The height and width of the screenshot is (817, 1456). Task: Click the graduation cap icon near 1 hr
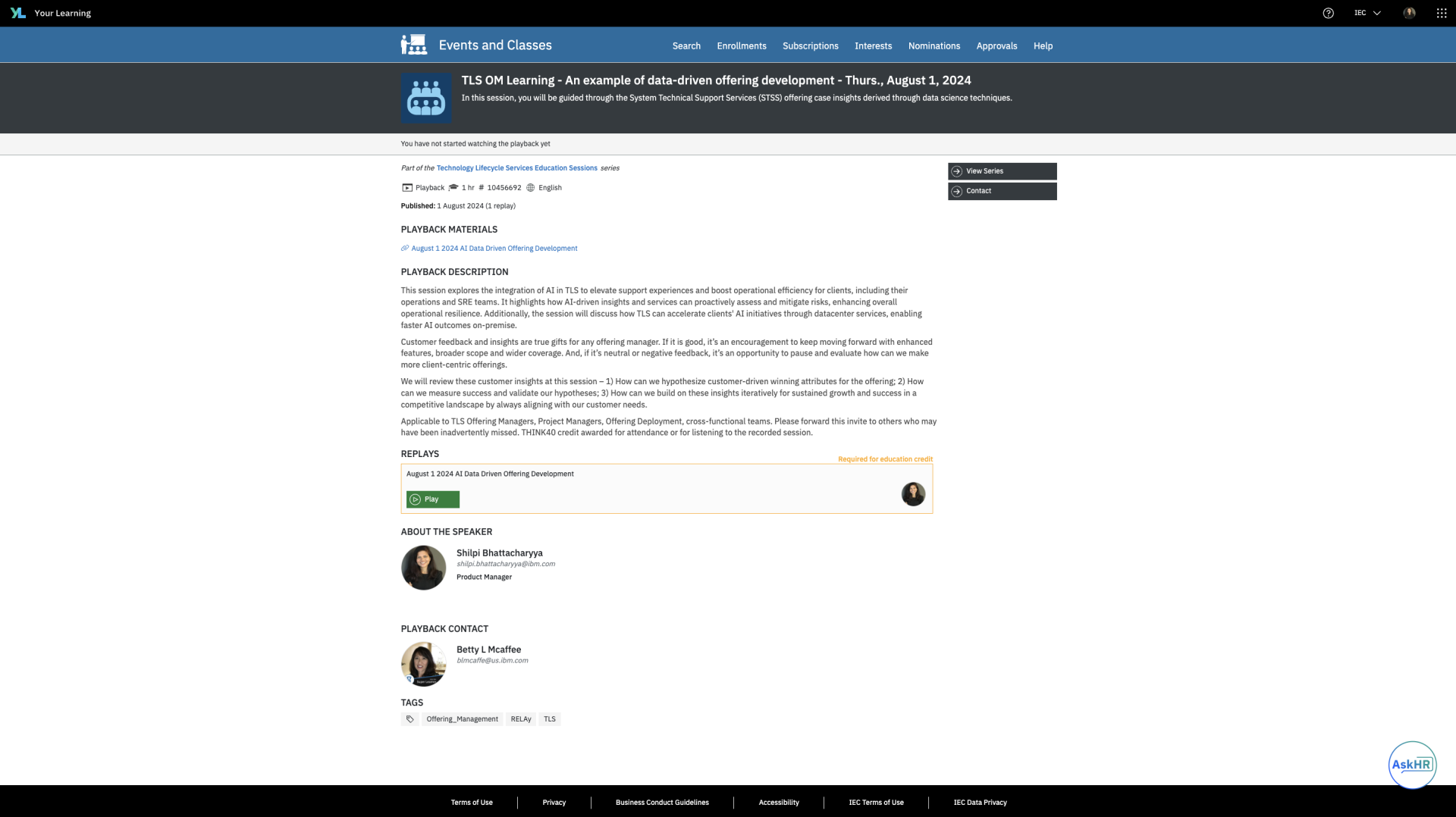pyautogui.click(x=453, y=187)
